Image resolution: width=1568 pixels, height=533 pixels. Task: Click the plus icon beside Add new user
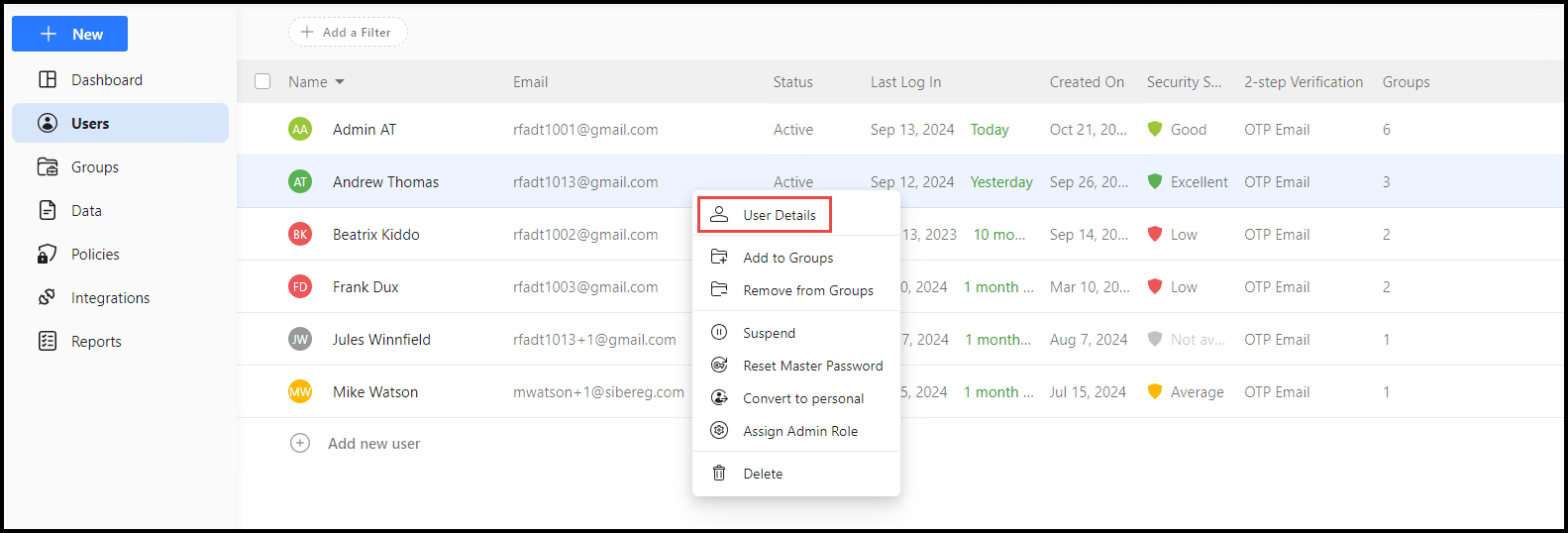[300, 444]
